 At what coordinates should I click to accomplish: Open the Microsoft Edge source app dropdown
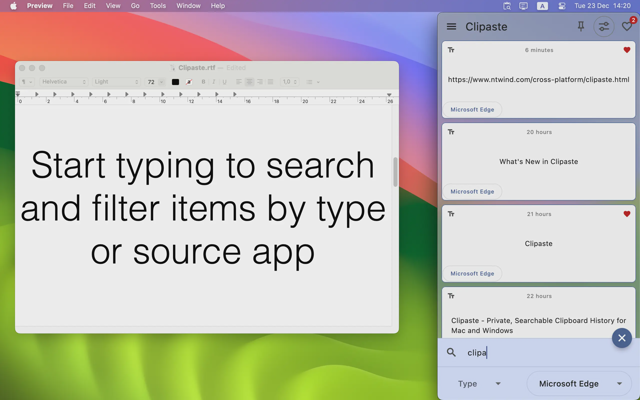(x=580, y=384)
